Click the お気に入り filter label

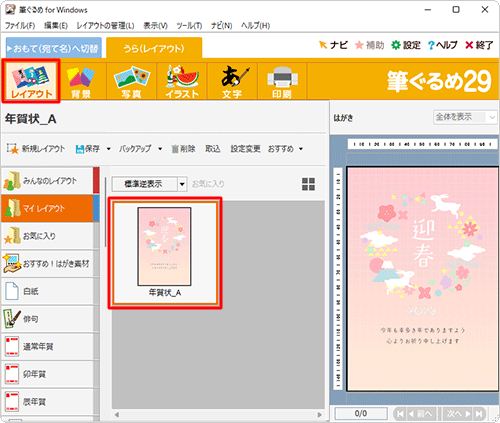pyautogui.click(x=208, y=184)
